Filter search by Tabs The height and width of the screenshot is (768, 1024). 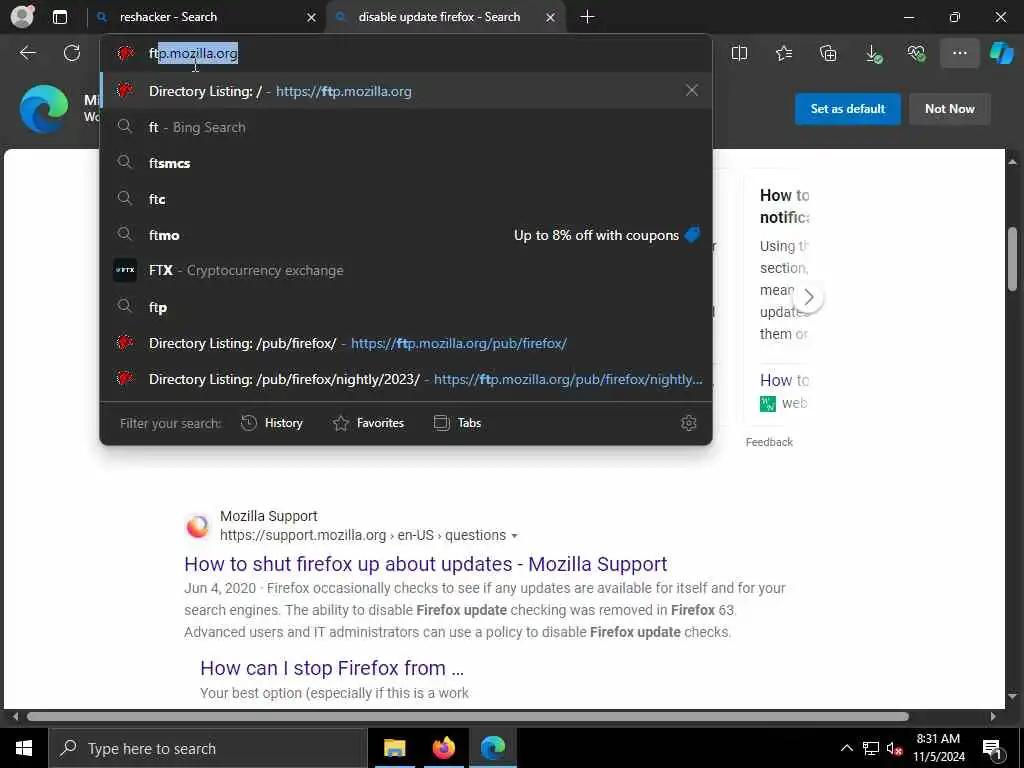point(457,423)
